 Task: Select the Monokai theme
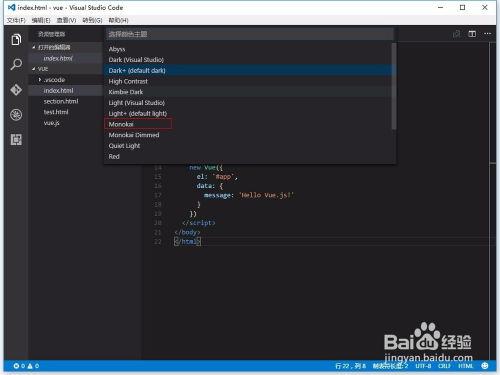coord(248,124)
